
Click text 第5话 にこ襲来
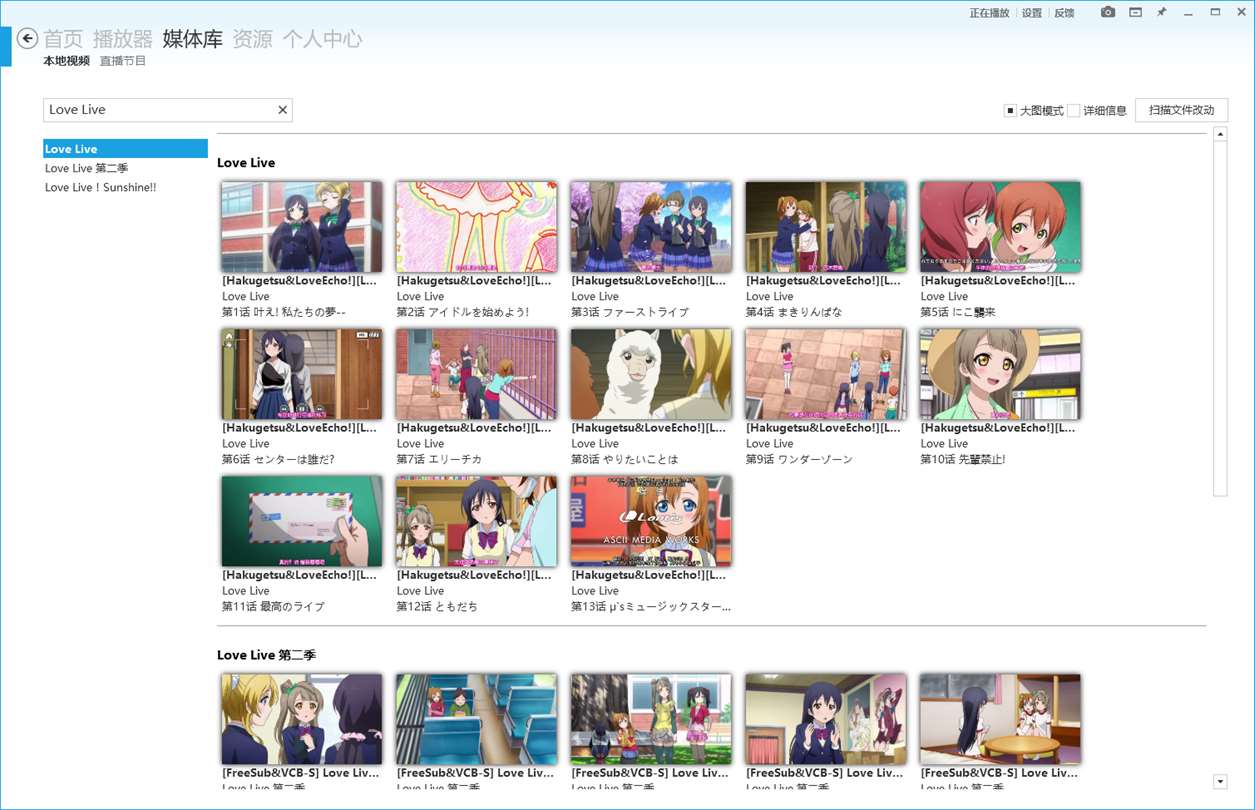coord(958,312)
